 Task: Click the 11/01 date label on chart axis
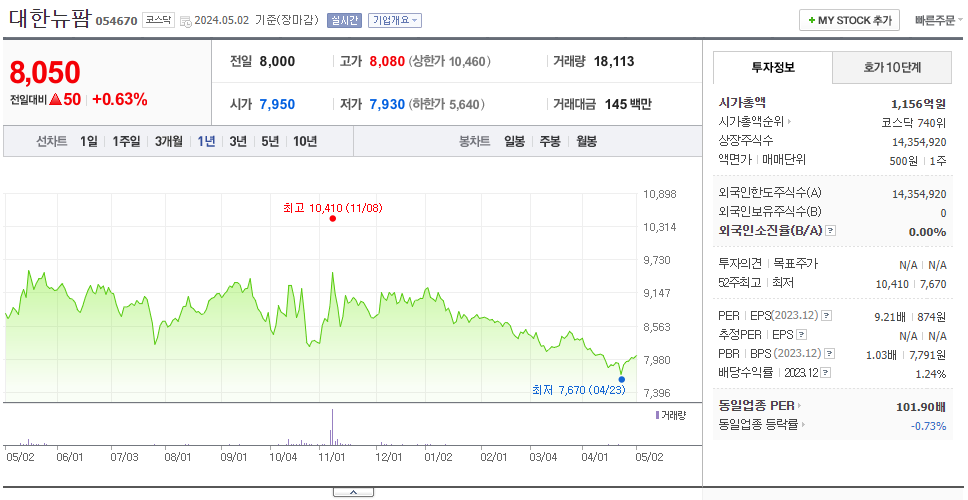332,457
